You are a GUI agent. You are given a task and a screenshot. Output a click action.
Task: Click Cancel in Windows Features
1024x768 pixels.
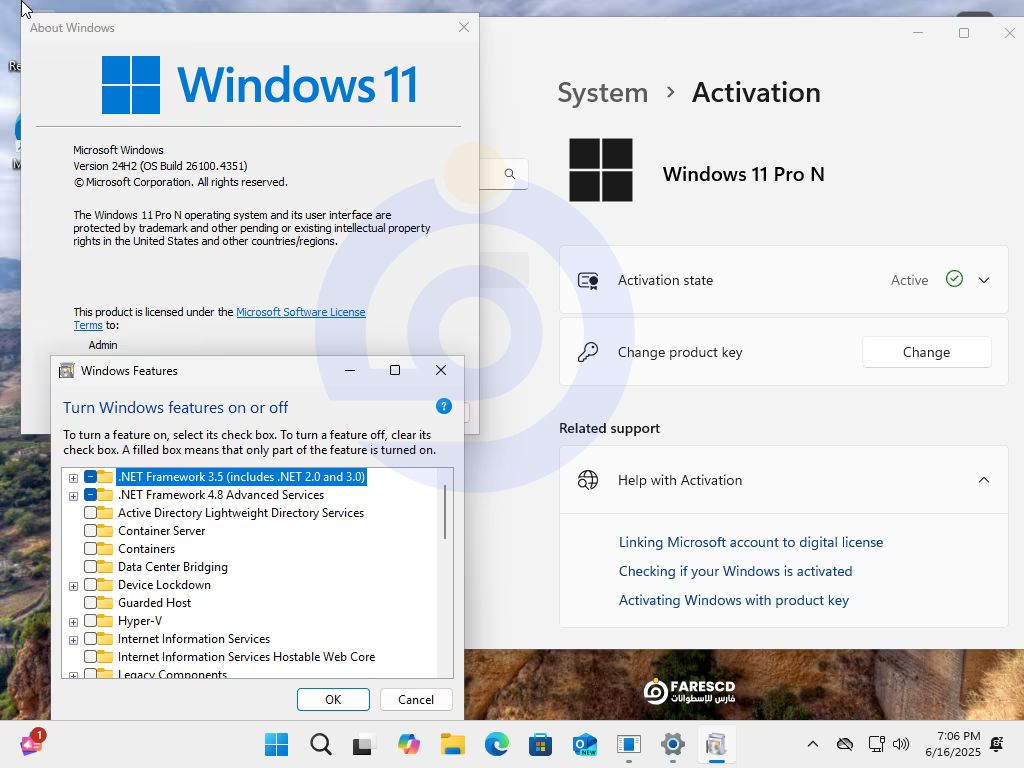tap(416, 699)
